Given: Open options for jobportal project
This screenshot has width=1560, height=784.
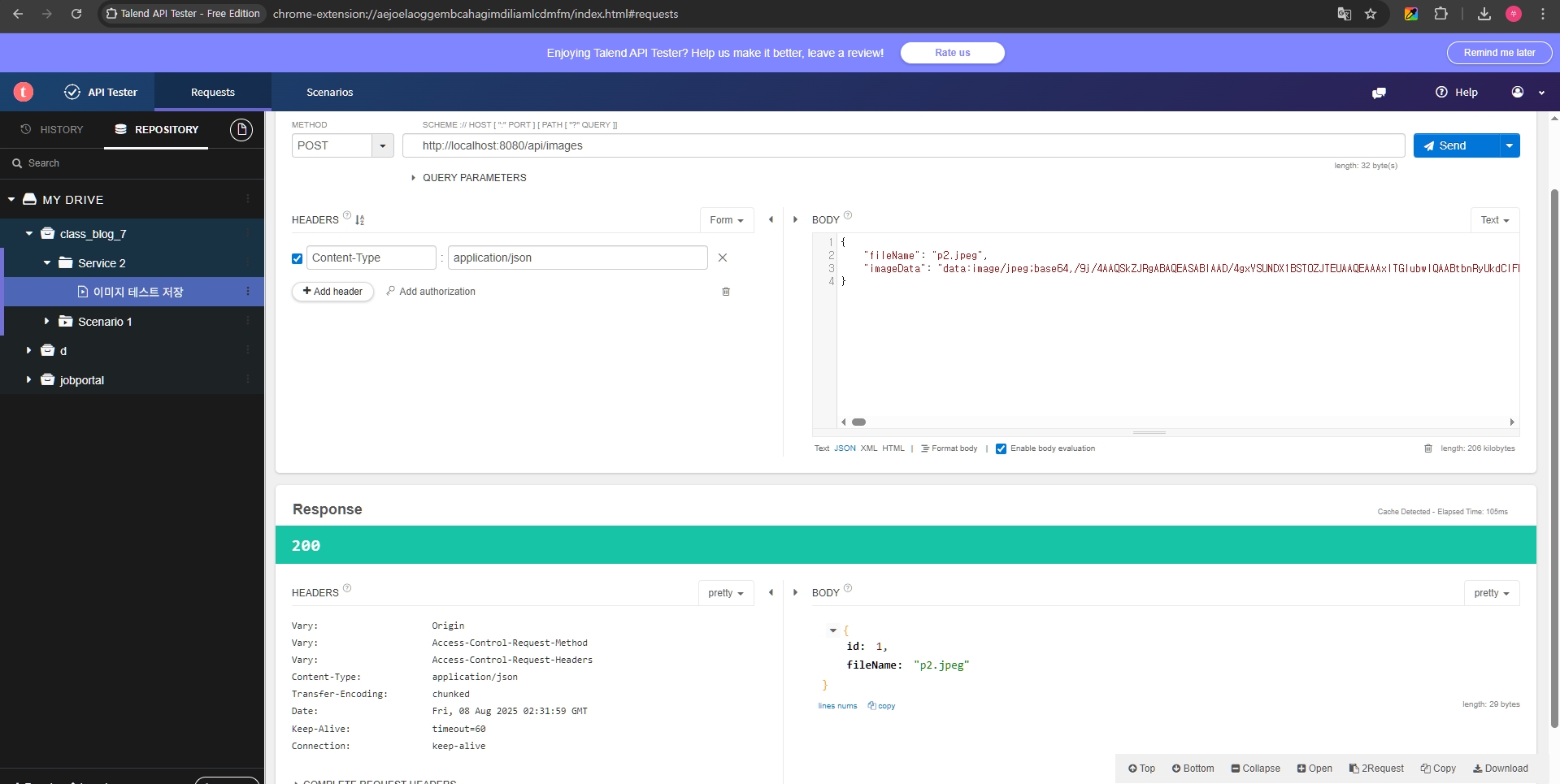Looking at the screenshot, I should click(x=248, y=379).
